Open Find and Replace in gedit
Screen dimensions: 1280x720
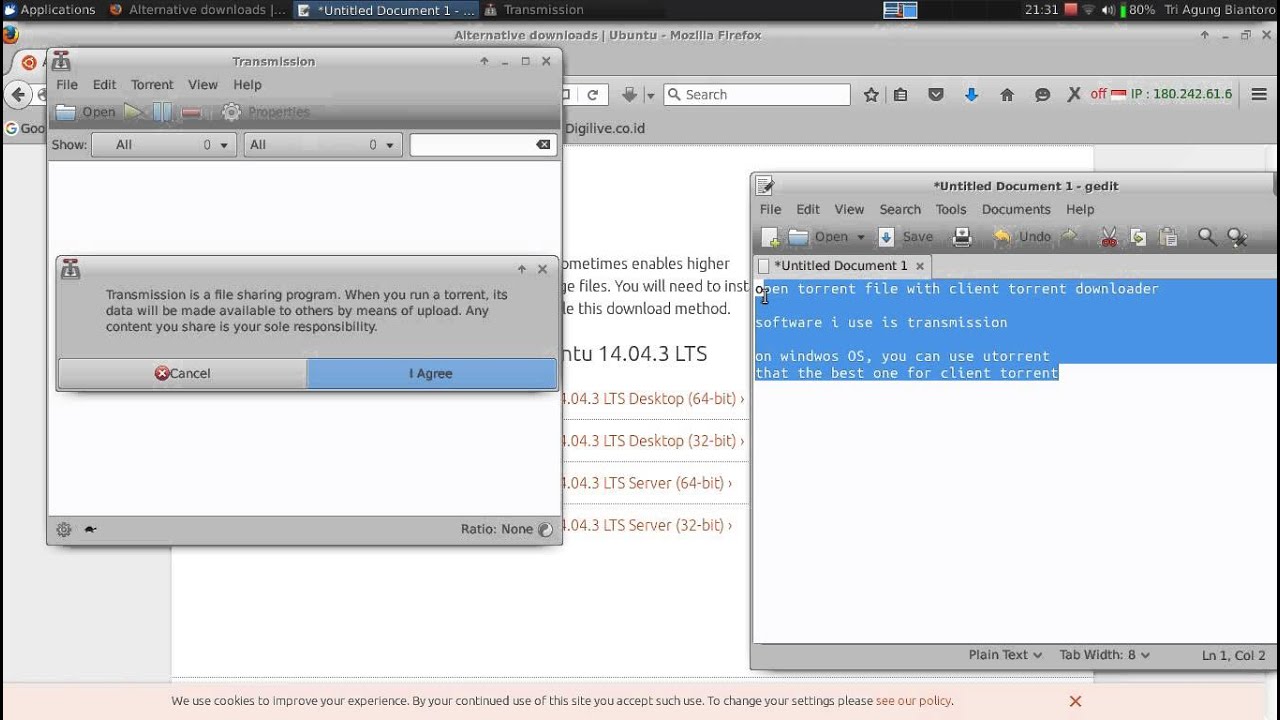[x=1237, y=237]
